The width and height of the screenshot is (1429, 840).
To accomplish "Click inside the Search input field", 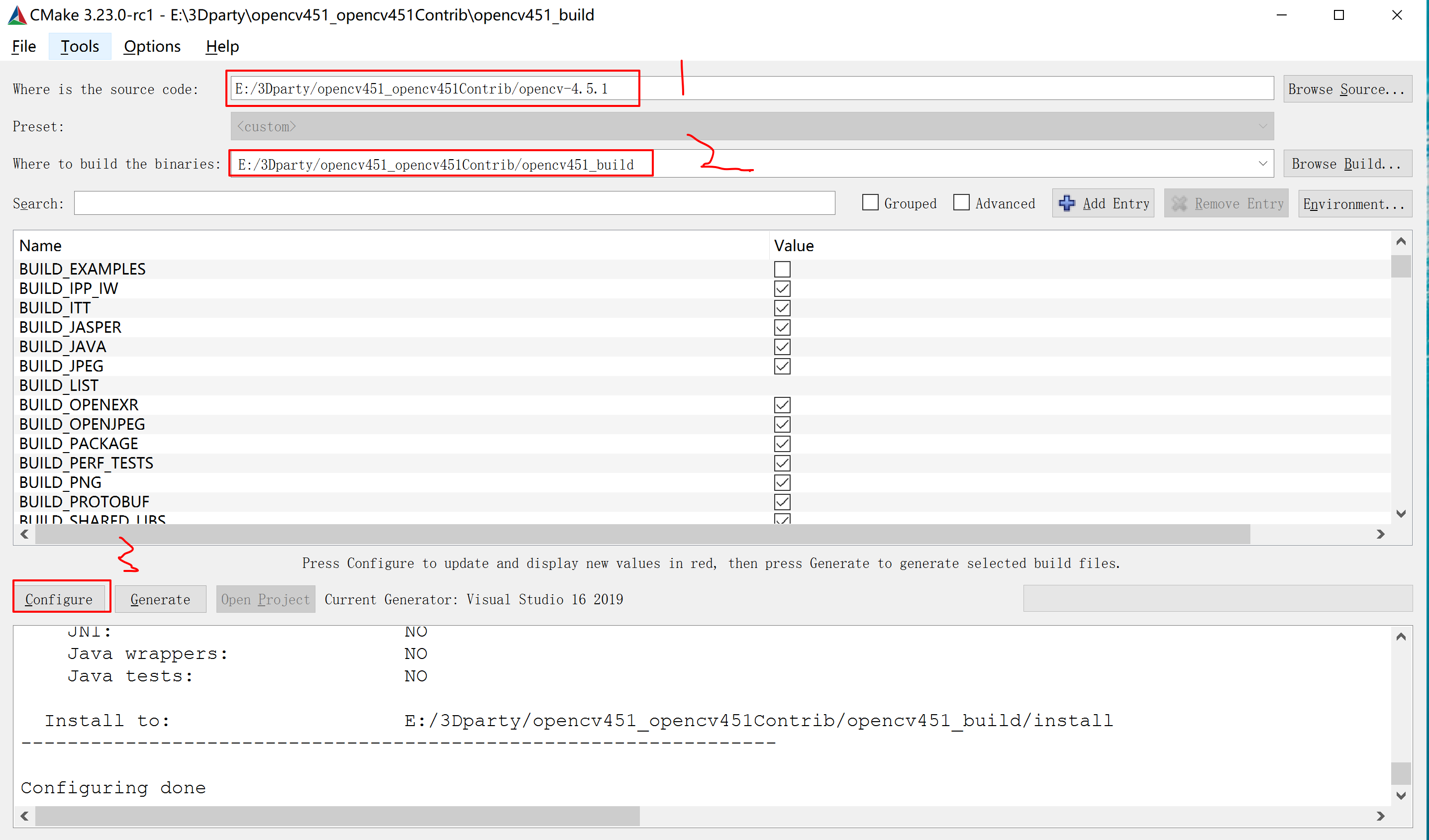I will pos(454,203).
